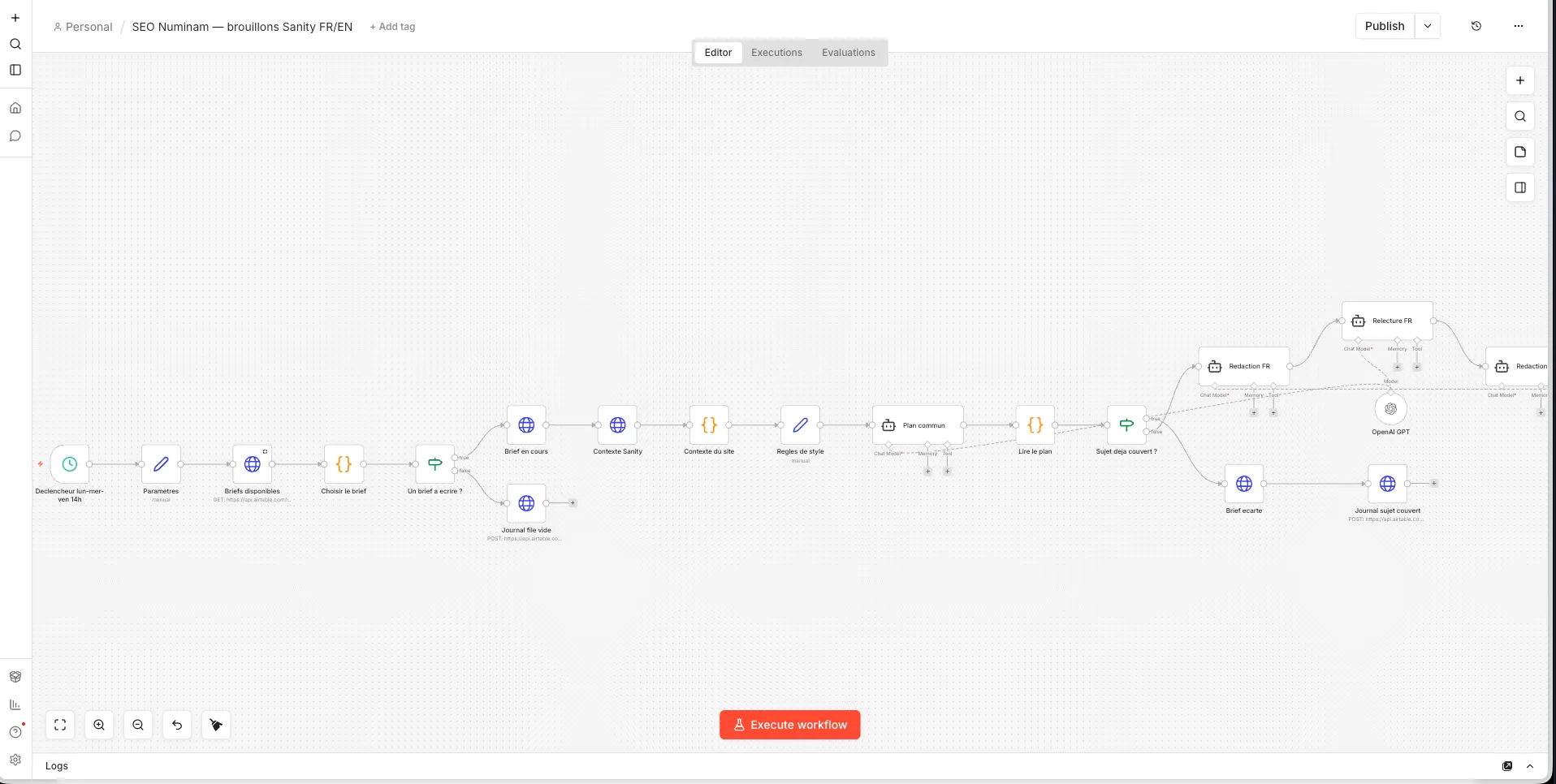Open workflow version history
This screenshot has width=1556, height=784.
coord(1476,26)
